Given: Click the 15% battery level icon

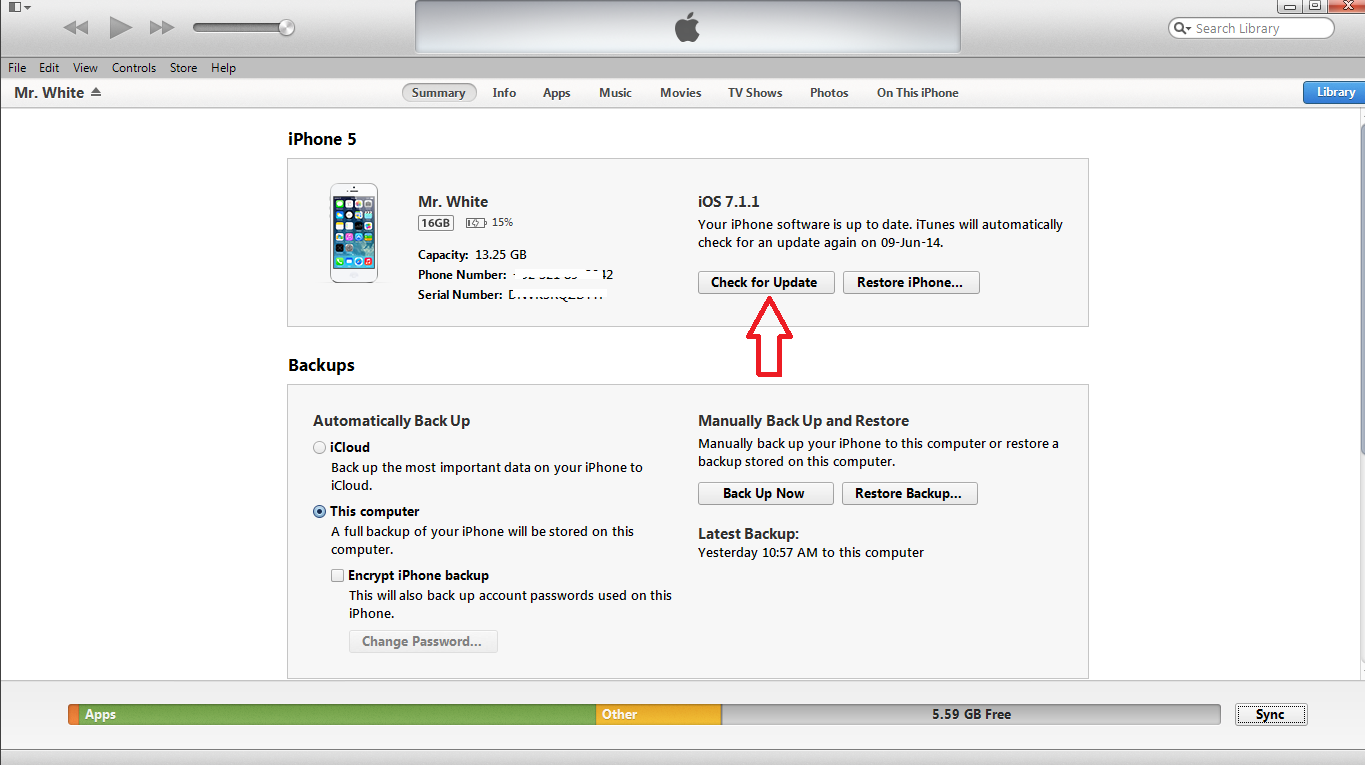Looking at the screenshot, I should [x=477, y=222].
